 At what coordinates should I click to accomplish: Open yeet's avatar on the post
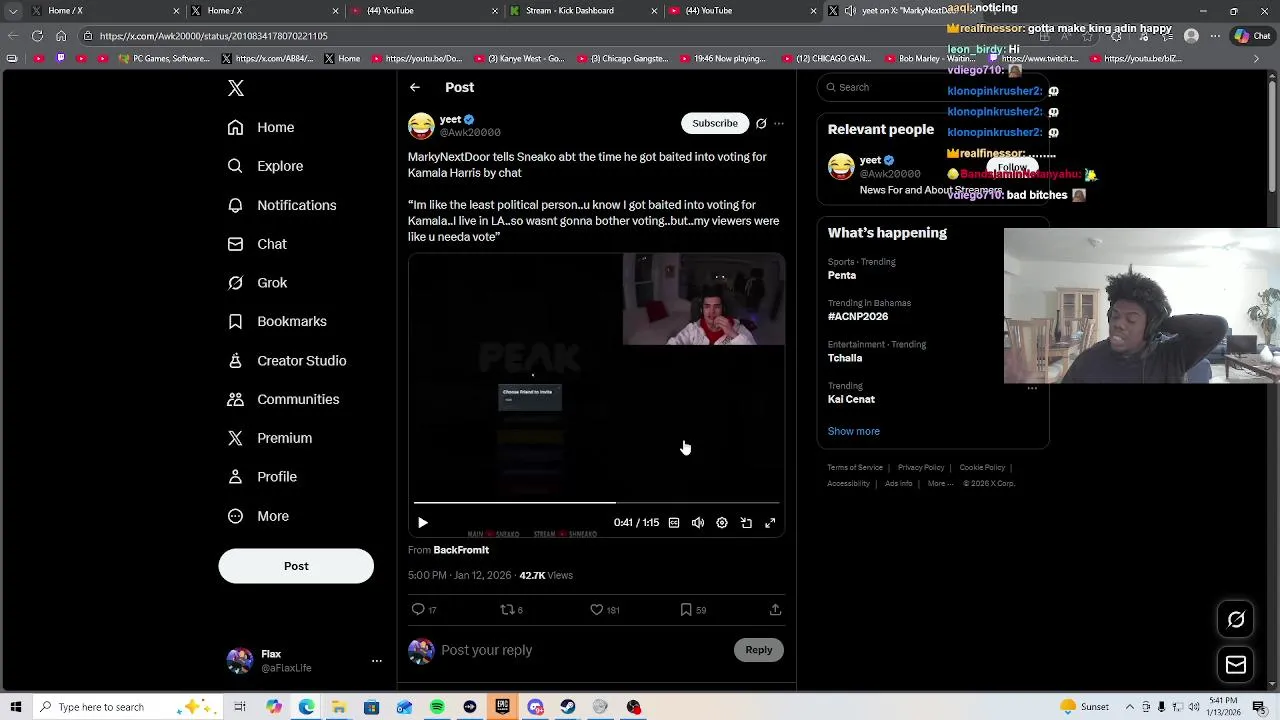pyautogui.click(x=421, y=126)
